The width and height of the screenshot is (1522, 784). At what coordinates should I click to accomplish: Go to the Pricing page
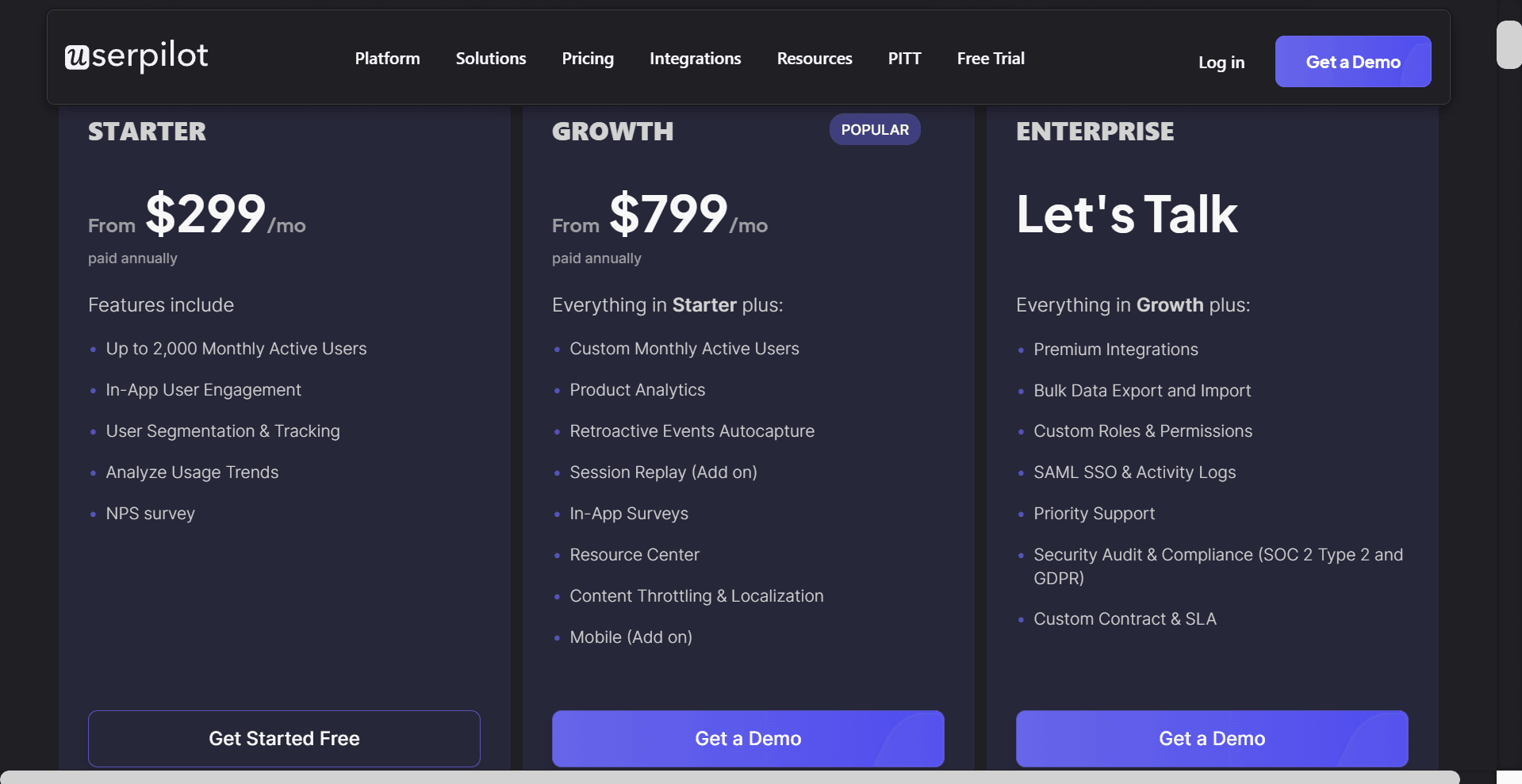point(588,59)
